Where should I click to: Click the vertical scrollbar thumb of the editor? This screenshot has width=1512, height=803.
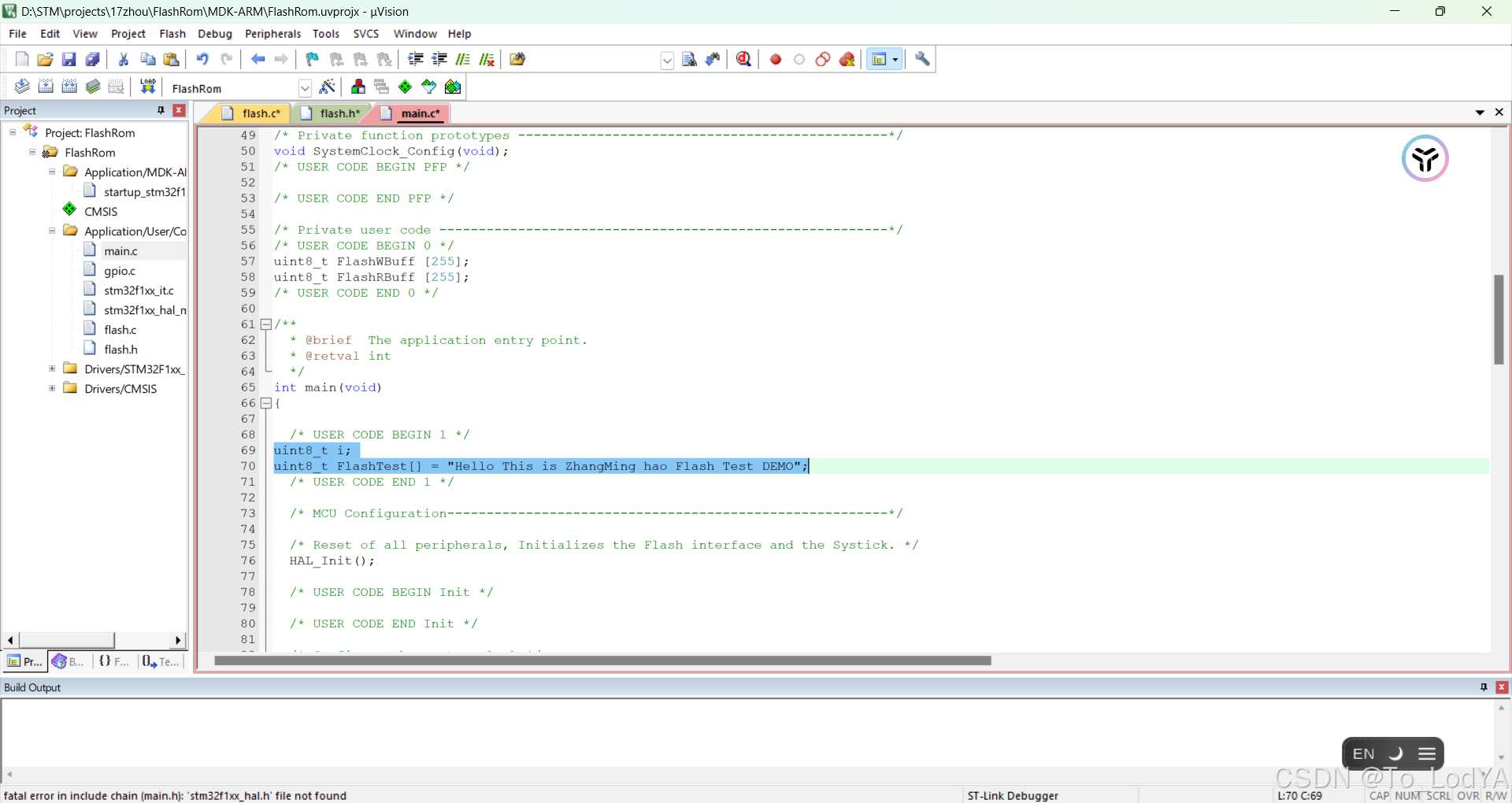[x=1499, y=320]
